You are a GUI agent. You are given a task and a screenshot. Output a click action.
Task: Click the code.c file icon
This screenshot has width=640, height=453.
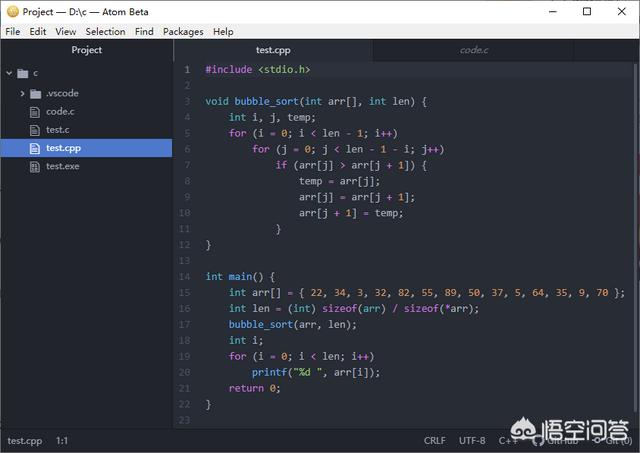tap(35, 112)
